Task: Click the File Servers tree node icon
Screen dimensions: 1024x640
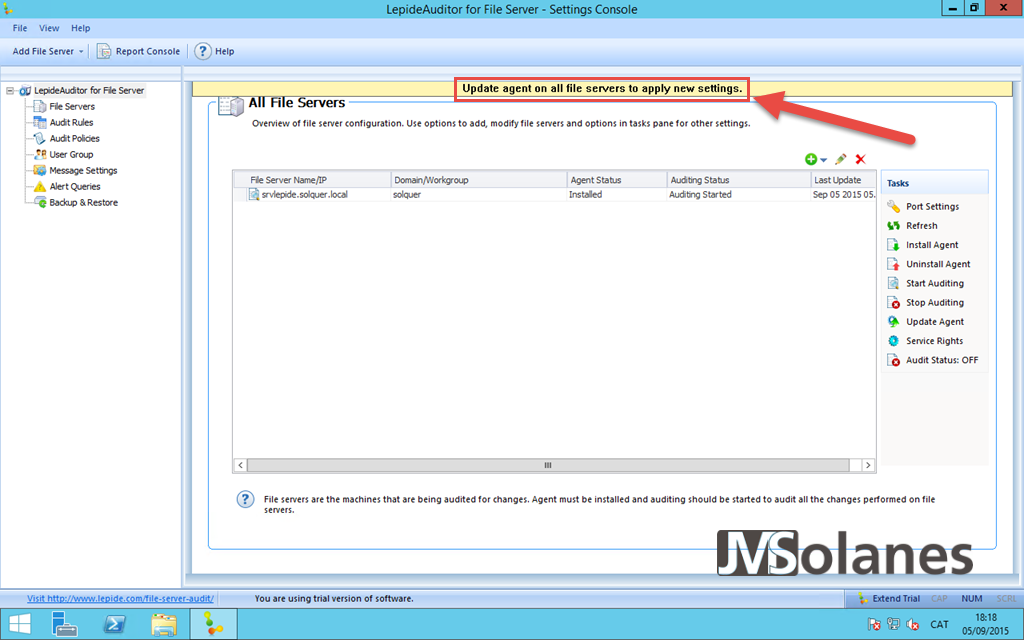Action: coord(40,106)
